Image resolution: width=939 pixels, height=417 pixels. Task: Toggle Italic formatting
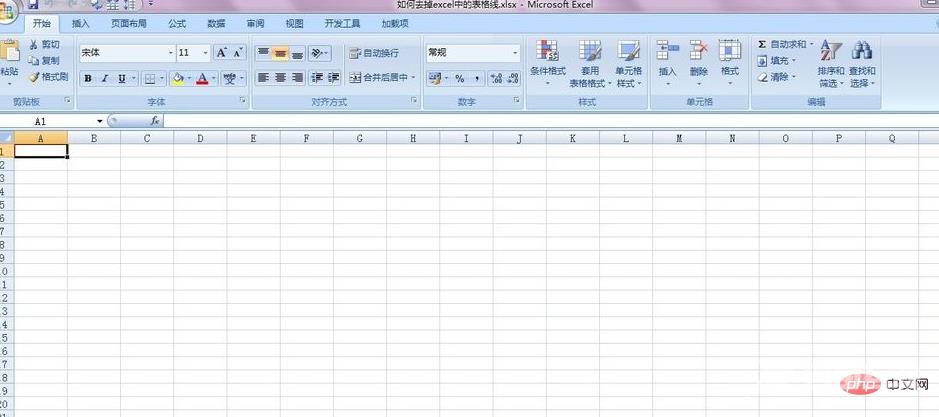(x=105, y=78)
